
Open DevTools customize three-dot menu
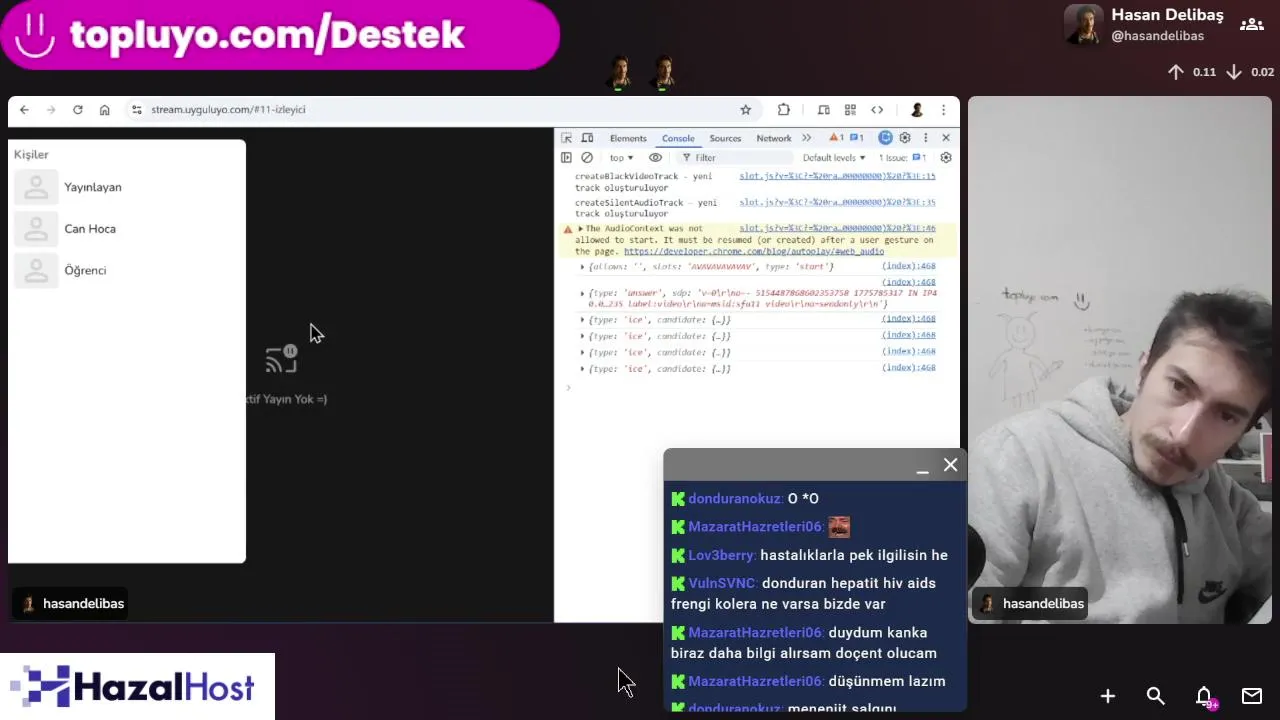point(926,138)
